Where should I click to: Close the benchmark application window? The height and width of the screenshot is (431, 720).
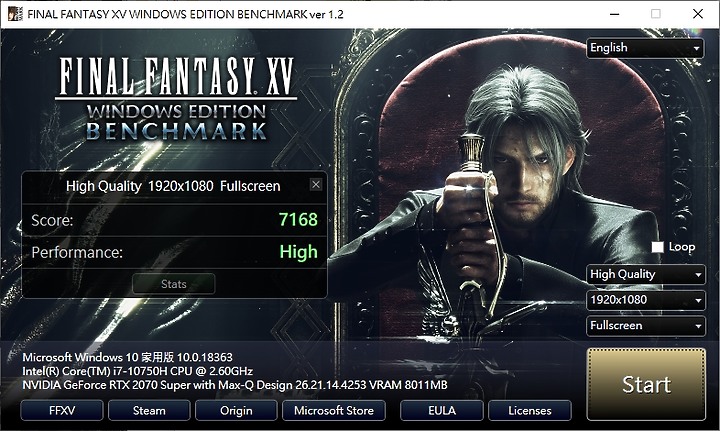[698, 14]
